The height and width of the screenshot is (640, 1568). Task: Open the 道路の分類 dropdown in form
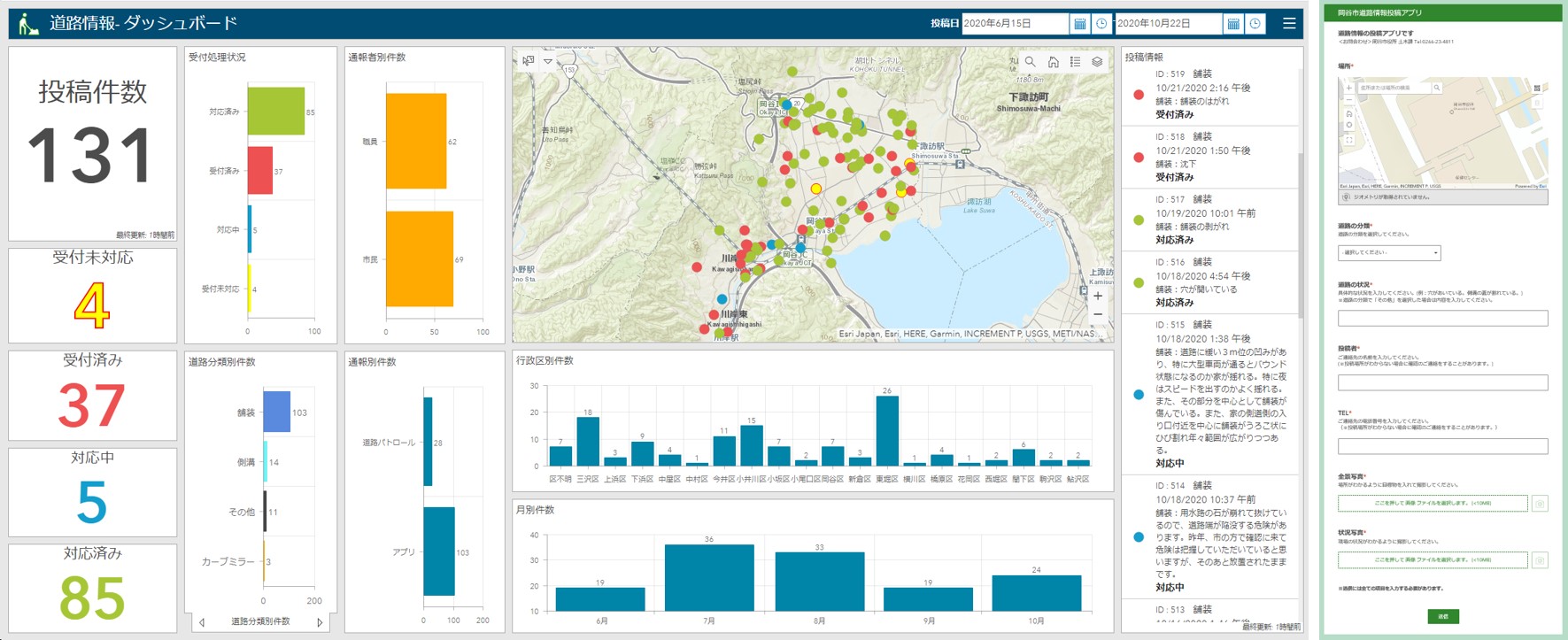[1388, 253]
